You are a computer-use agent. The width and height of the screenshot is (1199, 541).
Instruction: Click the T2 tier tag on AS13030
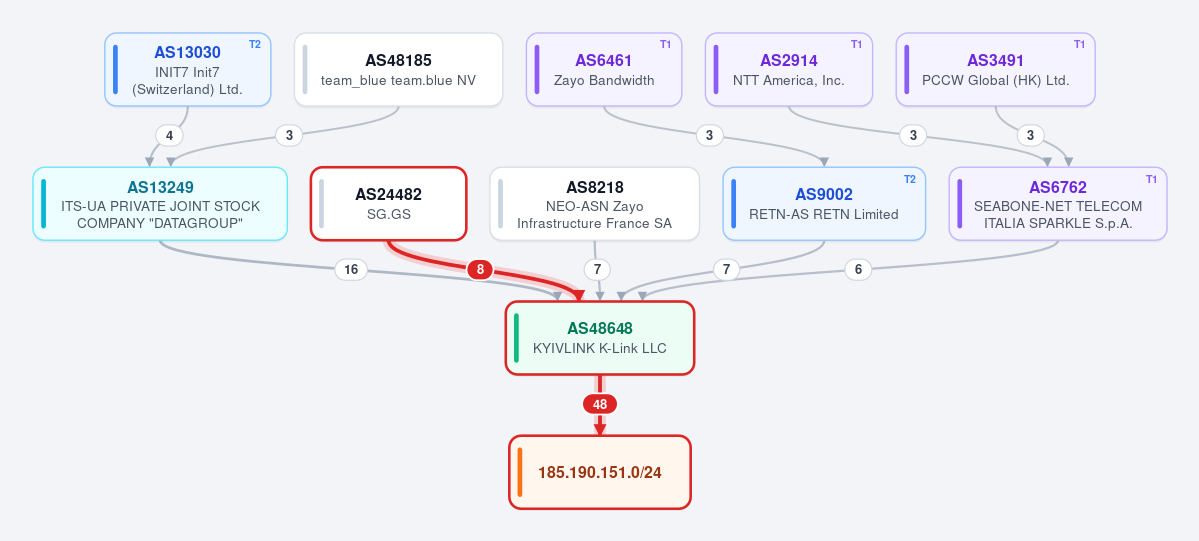255,44
